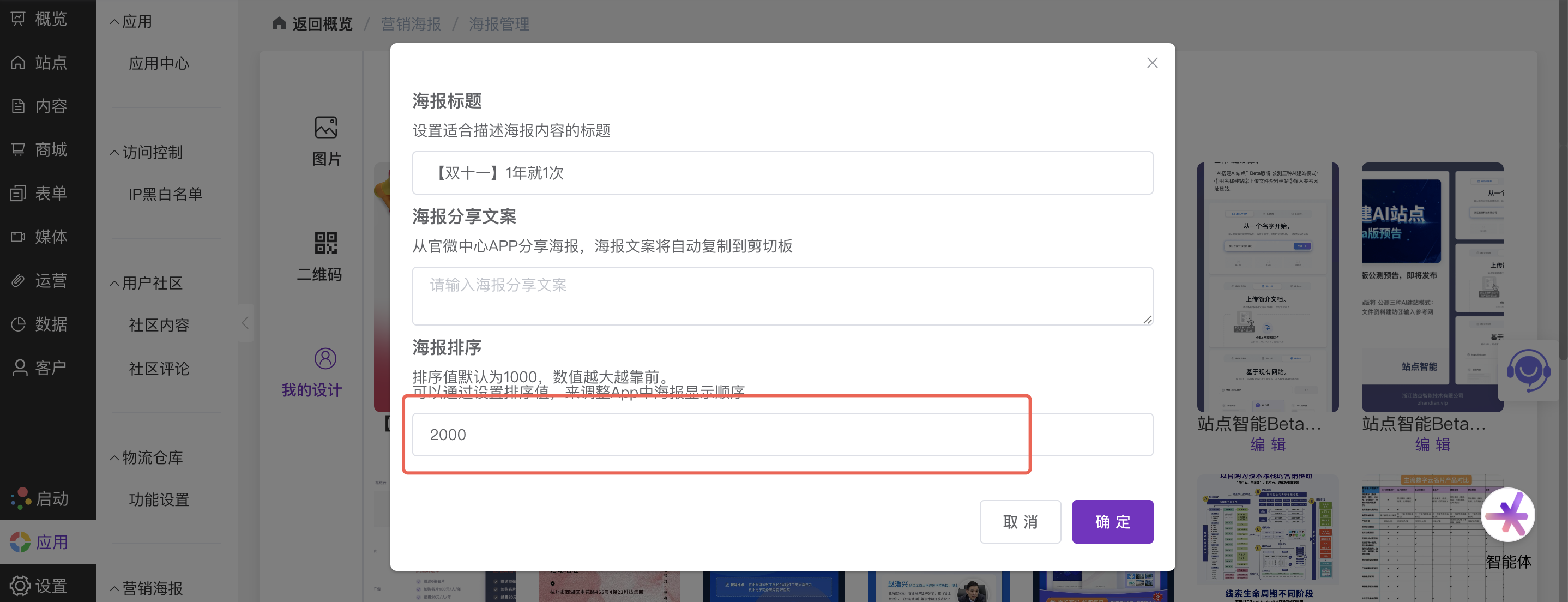Click the 海报排序 value input field
1568x602 pixels.
782,434
